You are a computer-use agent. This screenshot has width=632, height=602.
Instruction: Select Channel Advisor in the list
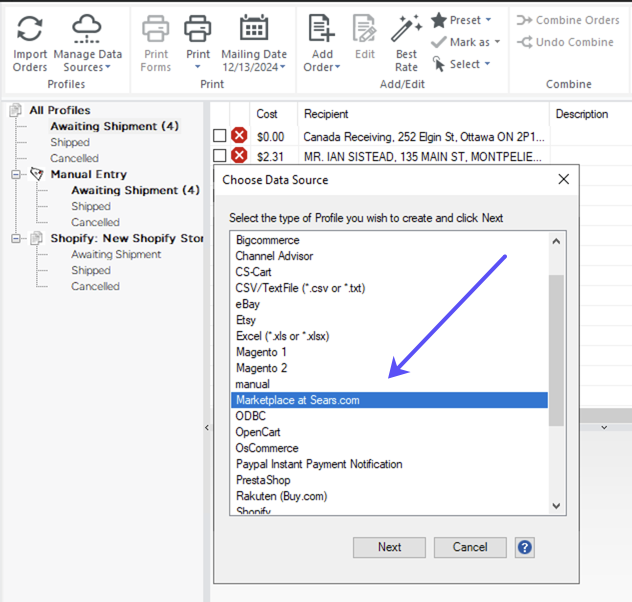point(389,256)
